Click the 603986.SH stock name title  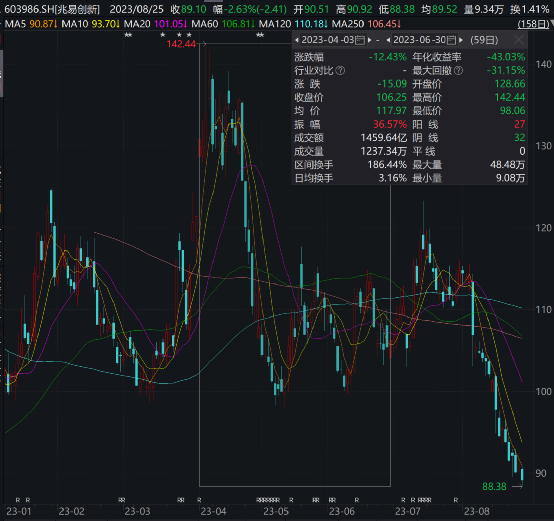tap(52, 9)
